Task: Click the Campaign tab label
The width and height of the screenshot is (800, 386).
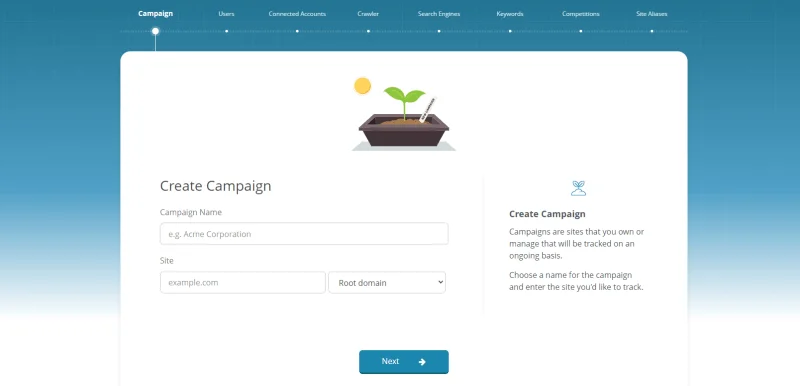Action: 155,14
